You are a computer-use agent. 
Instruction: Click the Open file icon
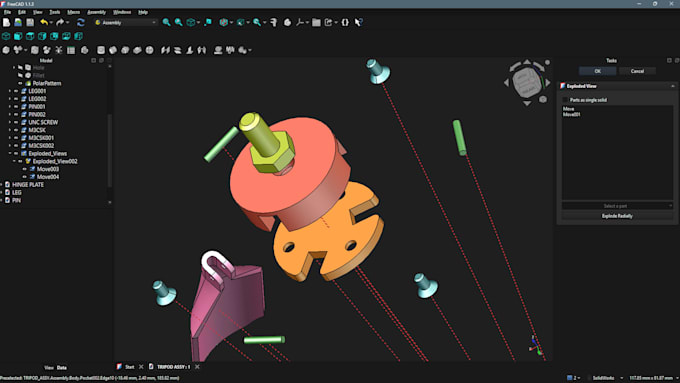coord(18,22)
